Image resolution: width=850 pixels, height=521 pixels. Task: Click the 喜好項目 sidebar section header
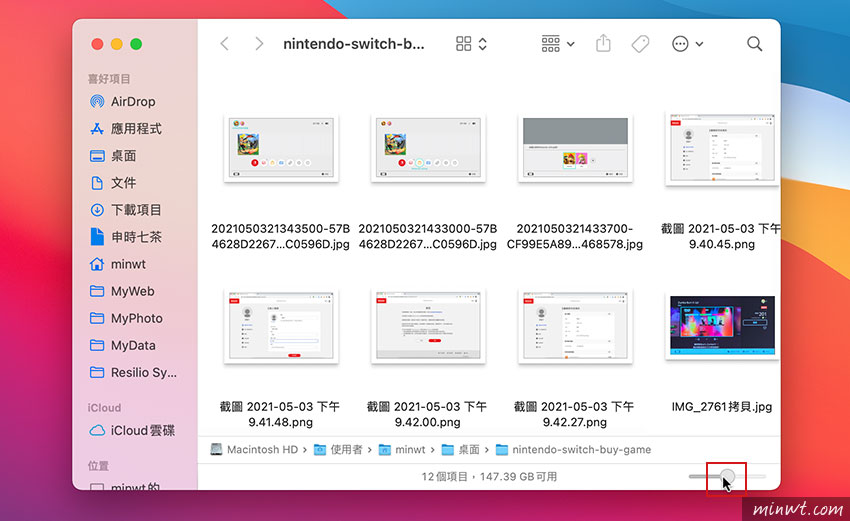click(x=109, y=79)
